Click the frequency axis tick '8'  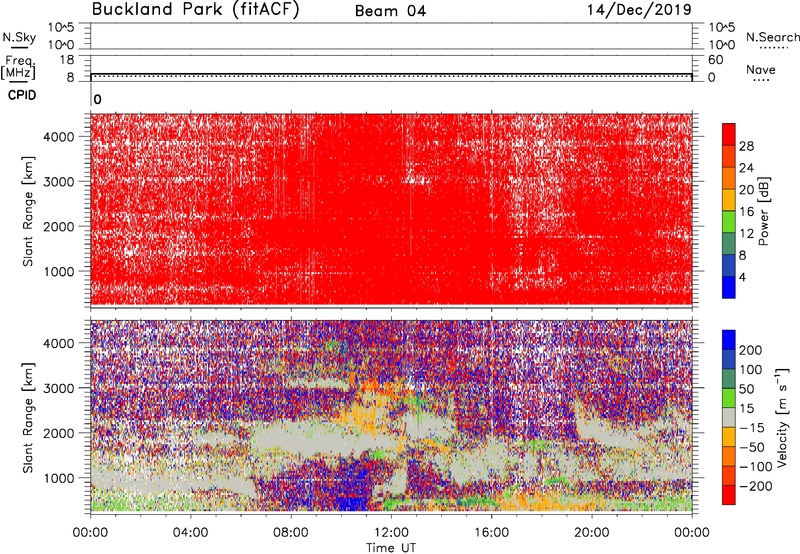coord(70,78)
